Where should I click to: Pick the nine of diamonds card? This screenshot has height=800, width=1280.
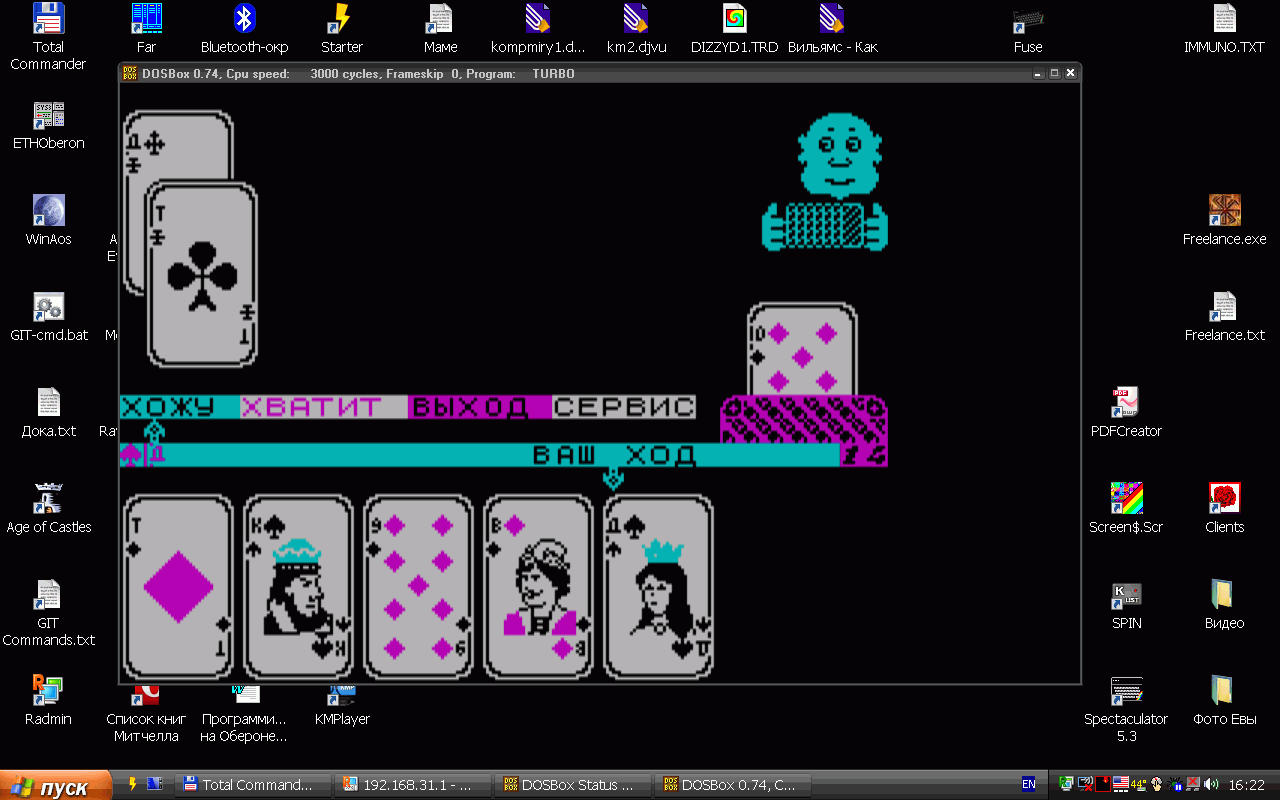(x=418, y=586)
